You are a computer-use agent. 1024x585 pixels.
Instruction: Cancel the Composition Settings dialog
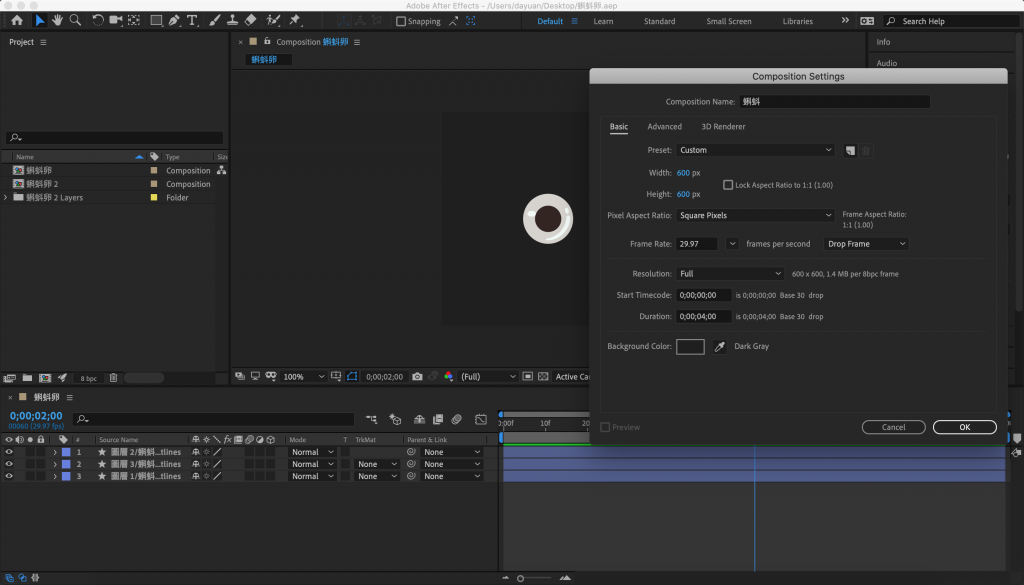click(x=893, y=427)
